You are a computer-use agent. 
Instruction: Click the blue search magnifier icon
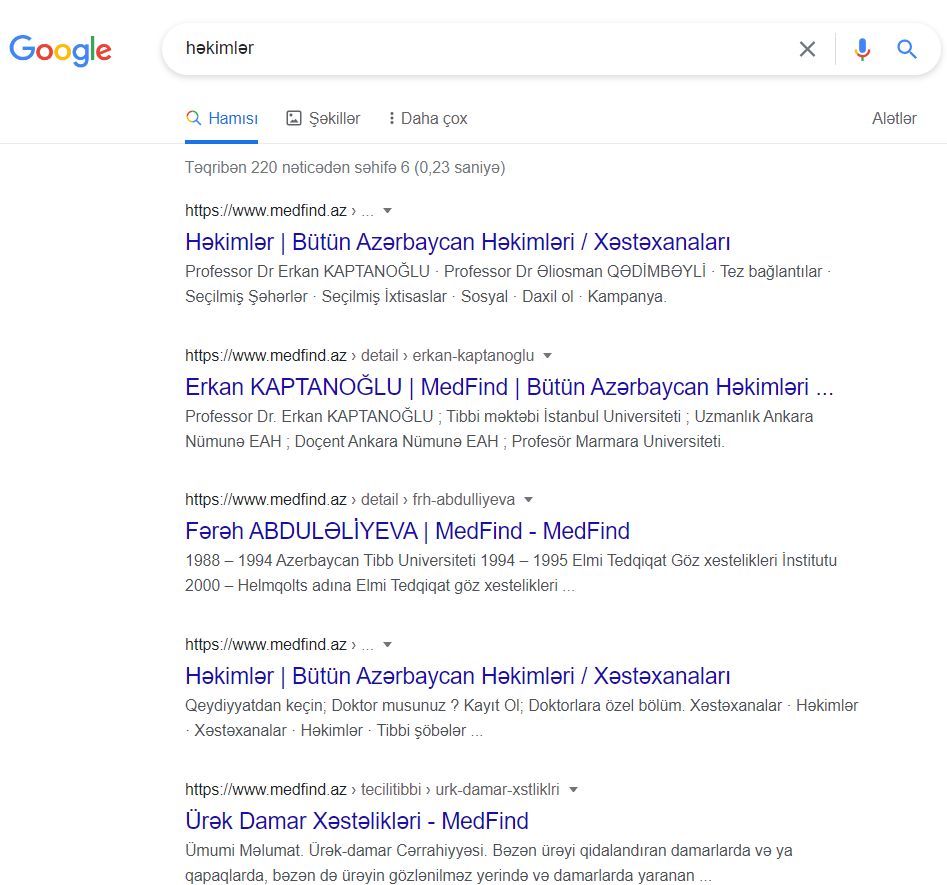tap(907, 49)
